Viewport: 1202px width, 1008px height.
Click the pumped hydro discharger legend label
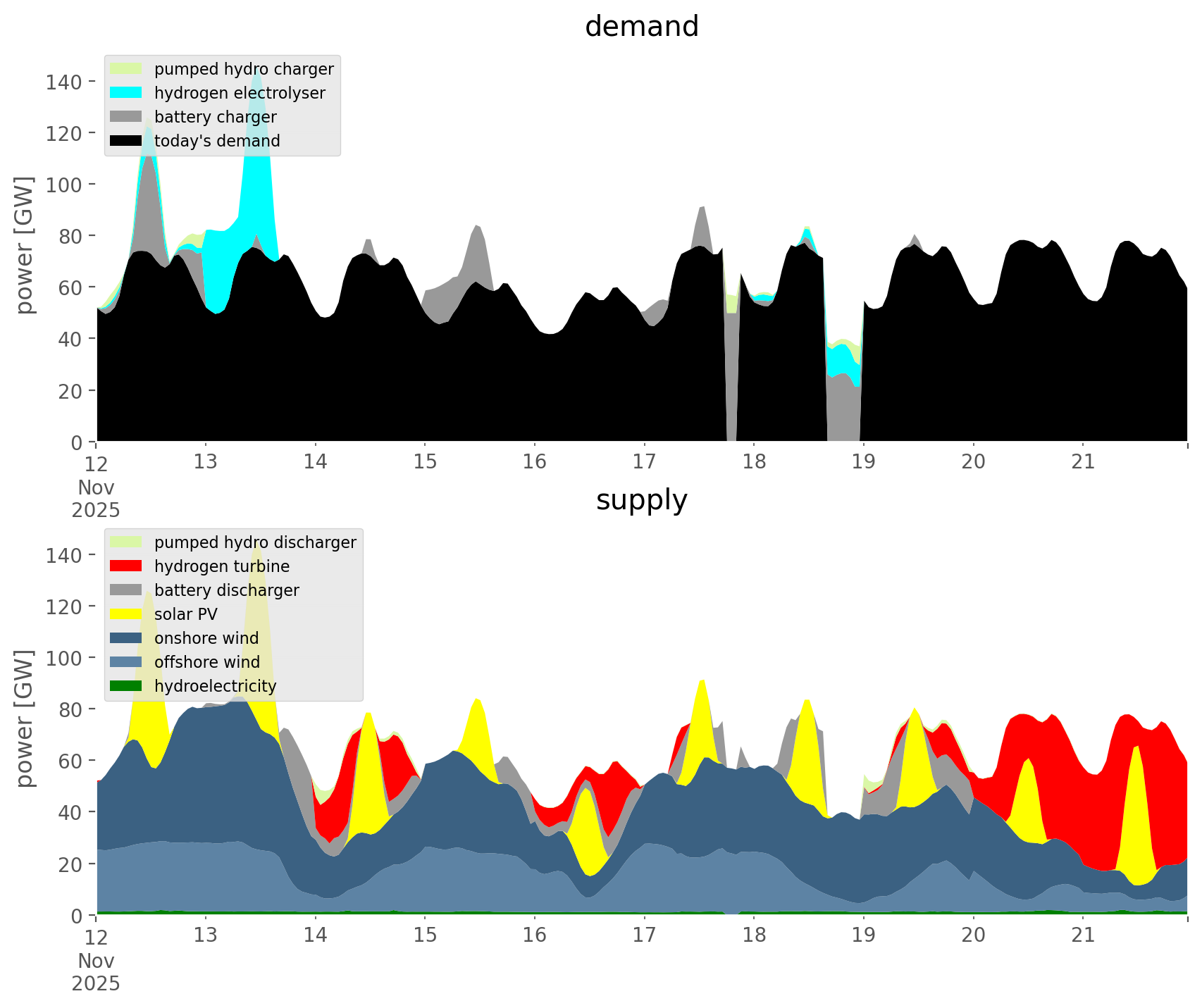pos(255,542)
